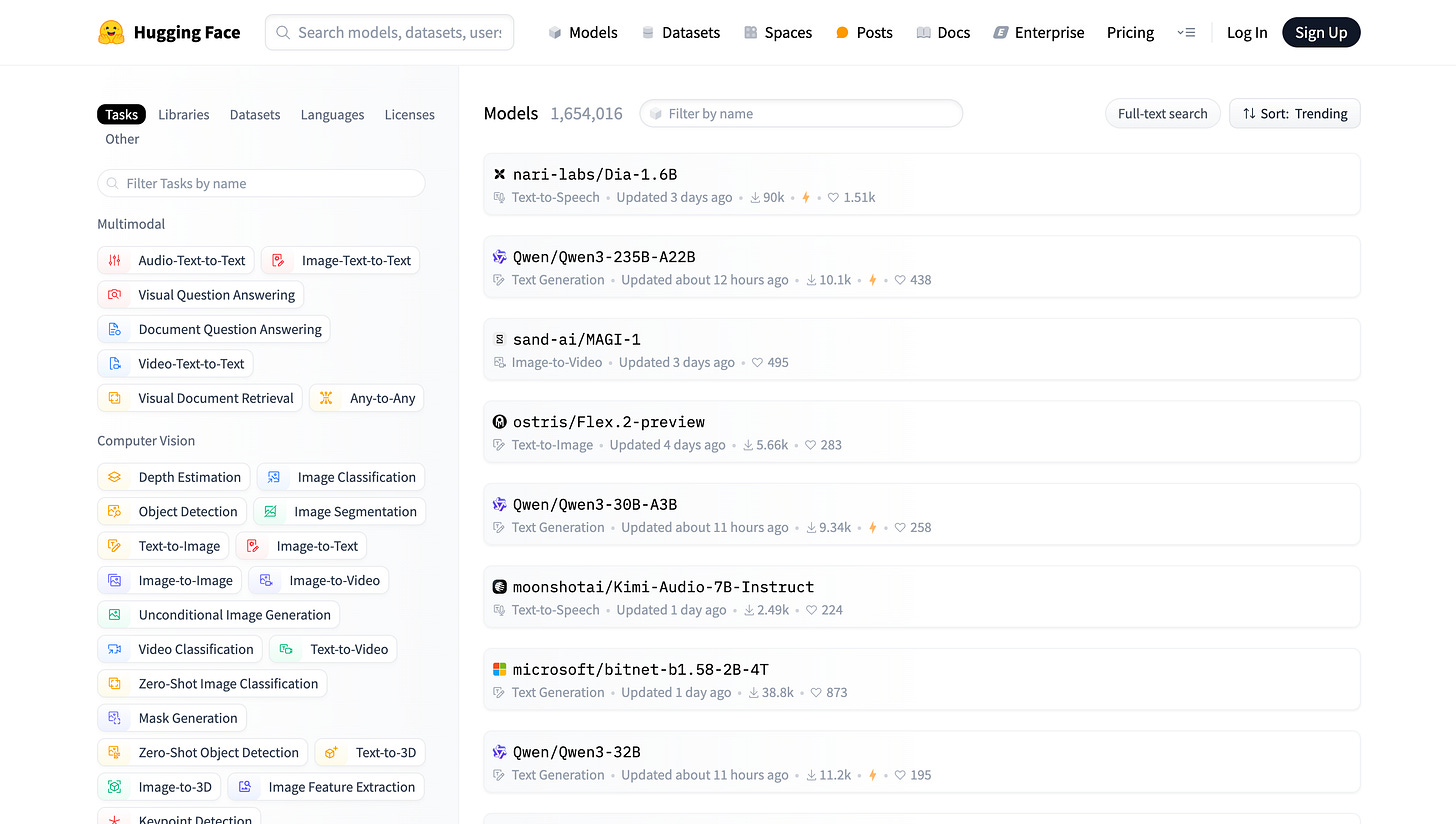The width and height of the screenshot is (1456, 824).
Task: Select the Text-to-Video task icon
Action: (286, 649)
